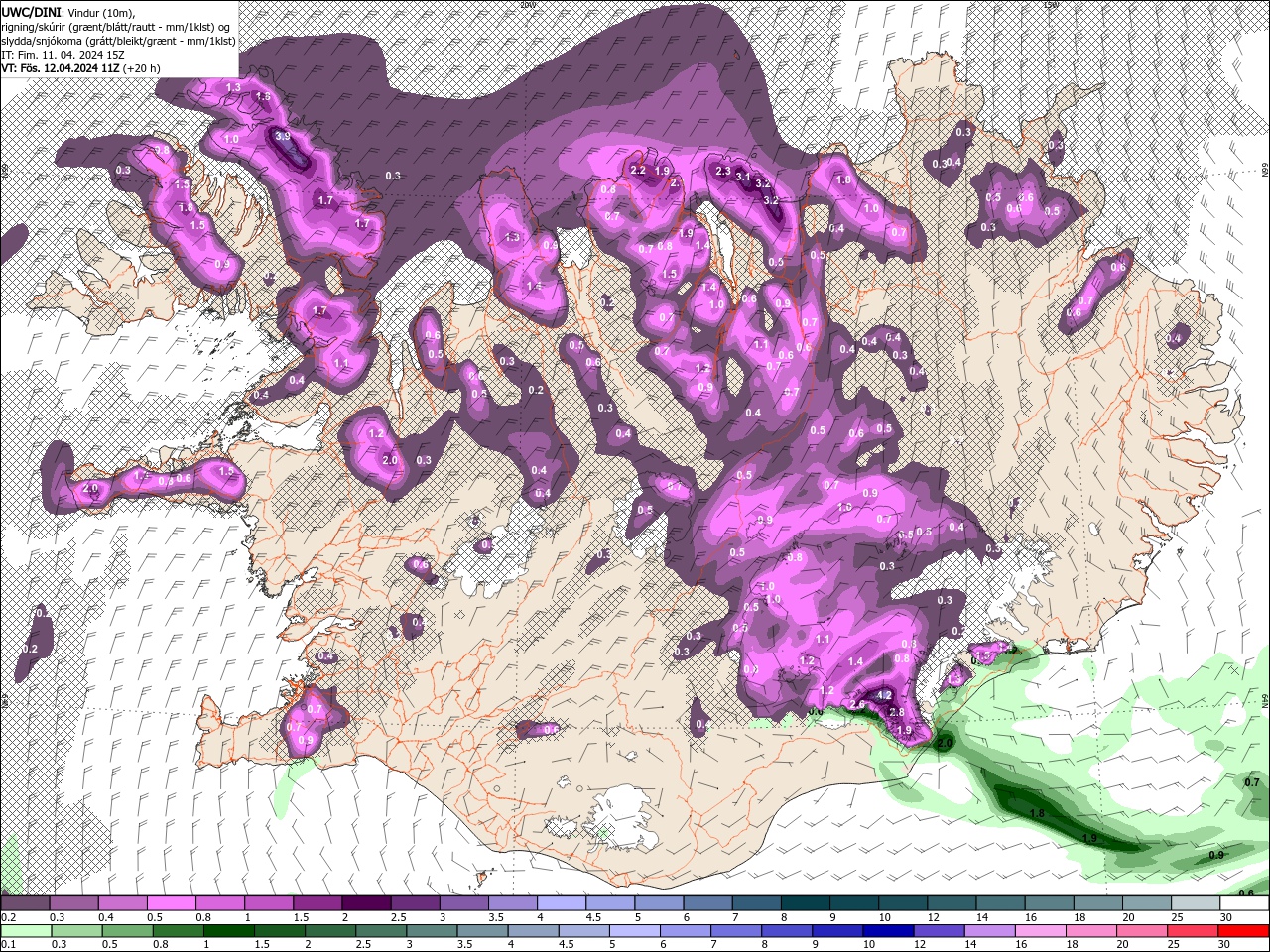Pick the lower legend pink swatch labeled 16
1270x952 pixels.
point(1043,931)
